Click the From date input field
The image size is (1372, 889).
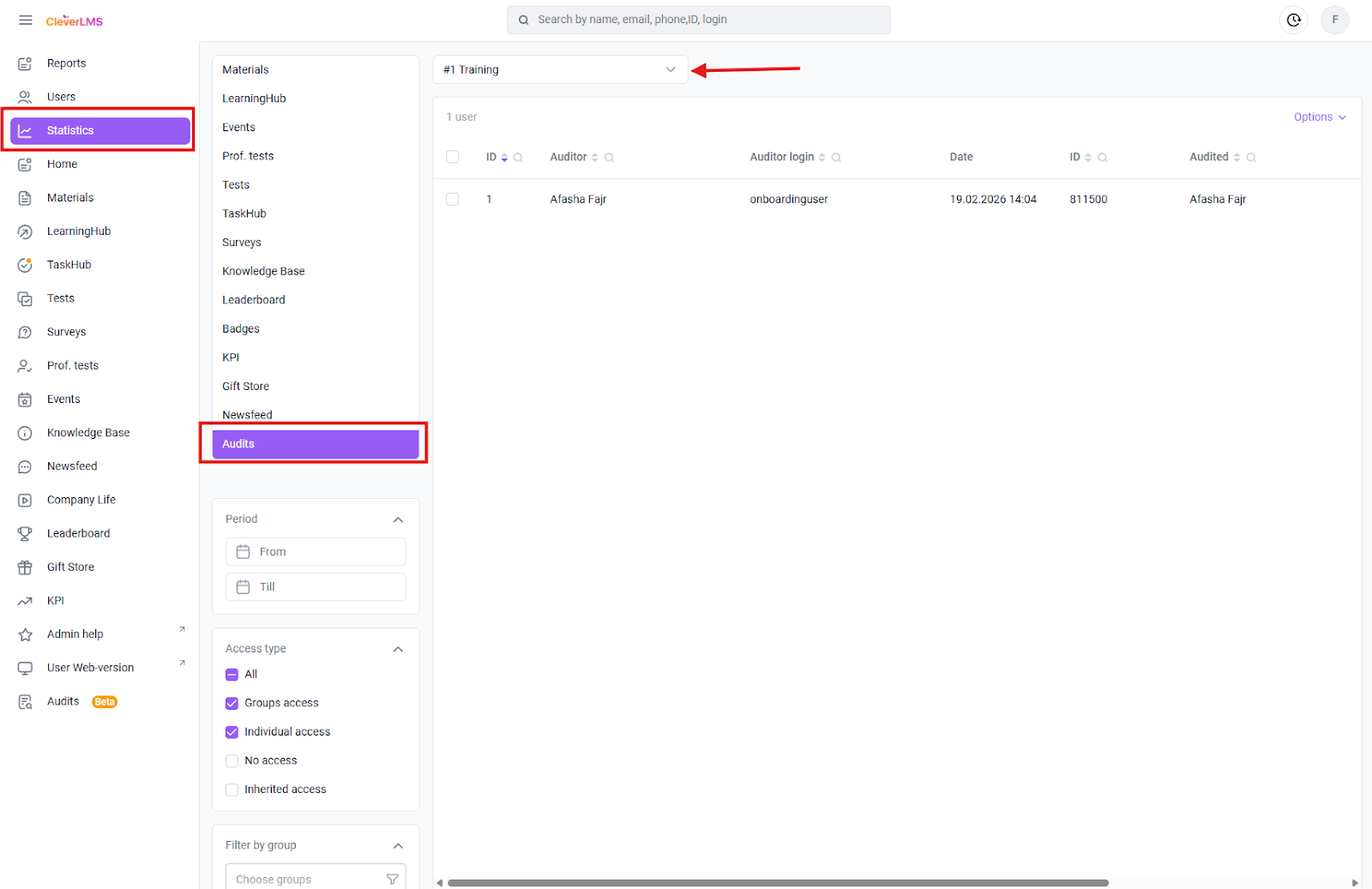[x=316, y=552]
